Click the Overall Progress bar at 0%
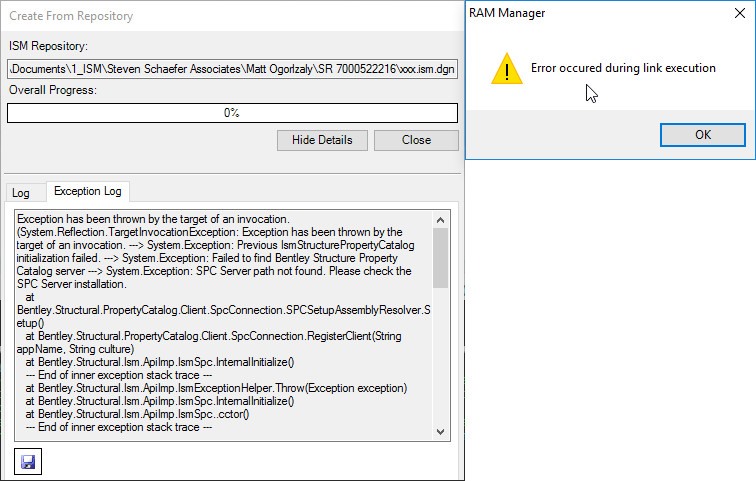Viewport: 756px width, 481px height. [x=232, y=113]
